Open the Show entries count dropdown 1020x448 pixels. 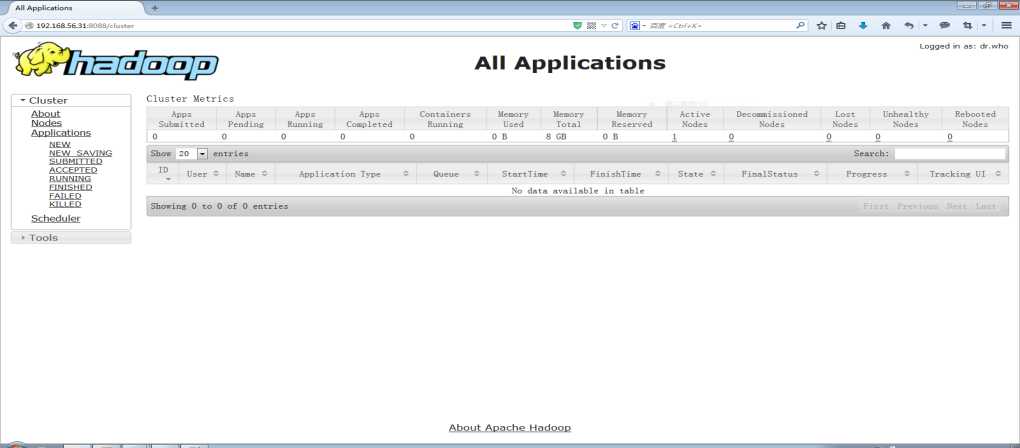[192, 154]
